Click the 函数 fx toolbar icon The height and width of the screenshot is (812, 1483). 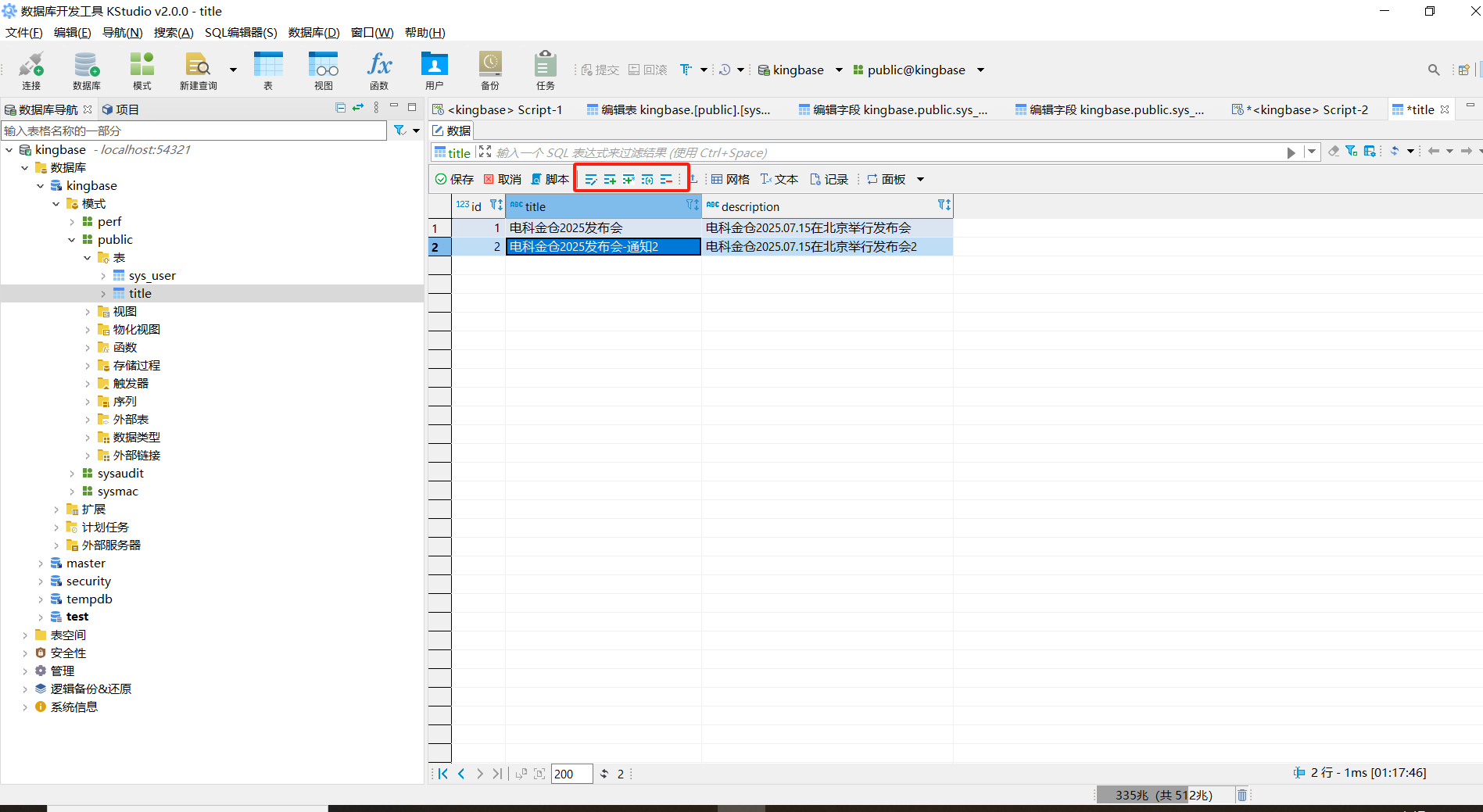click(379, 70)
